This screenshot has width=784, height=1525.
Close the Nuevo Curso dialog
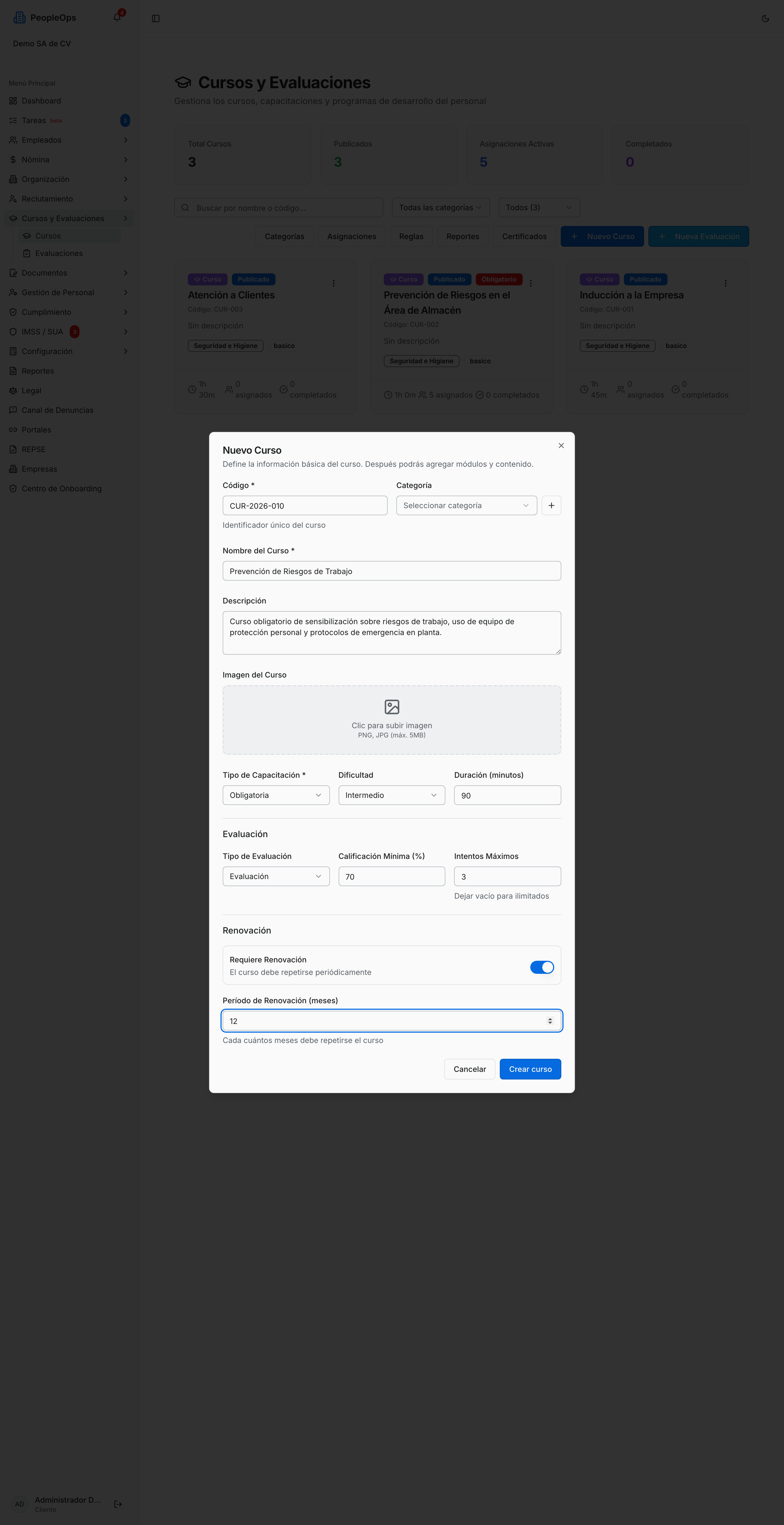point(561,446)
